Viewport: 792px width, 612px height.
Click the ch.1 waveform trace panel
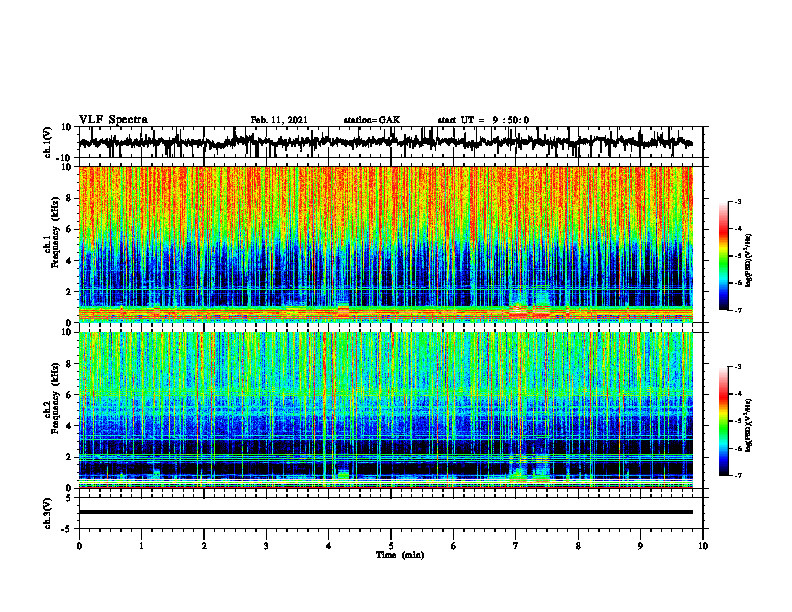(x=390, y=142)
